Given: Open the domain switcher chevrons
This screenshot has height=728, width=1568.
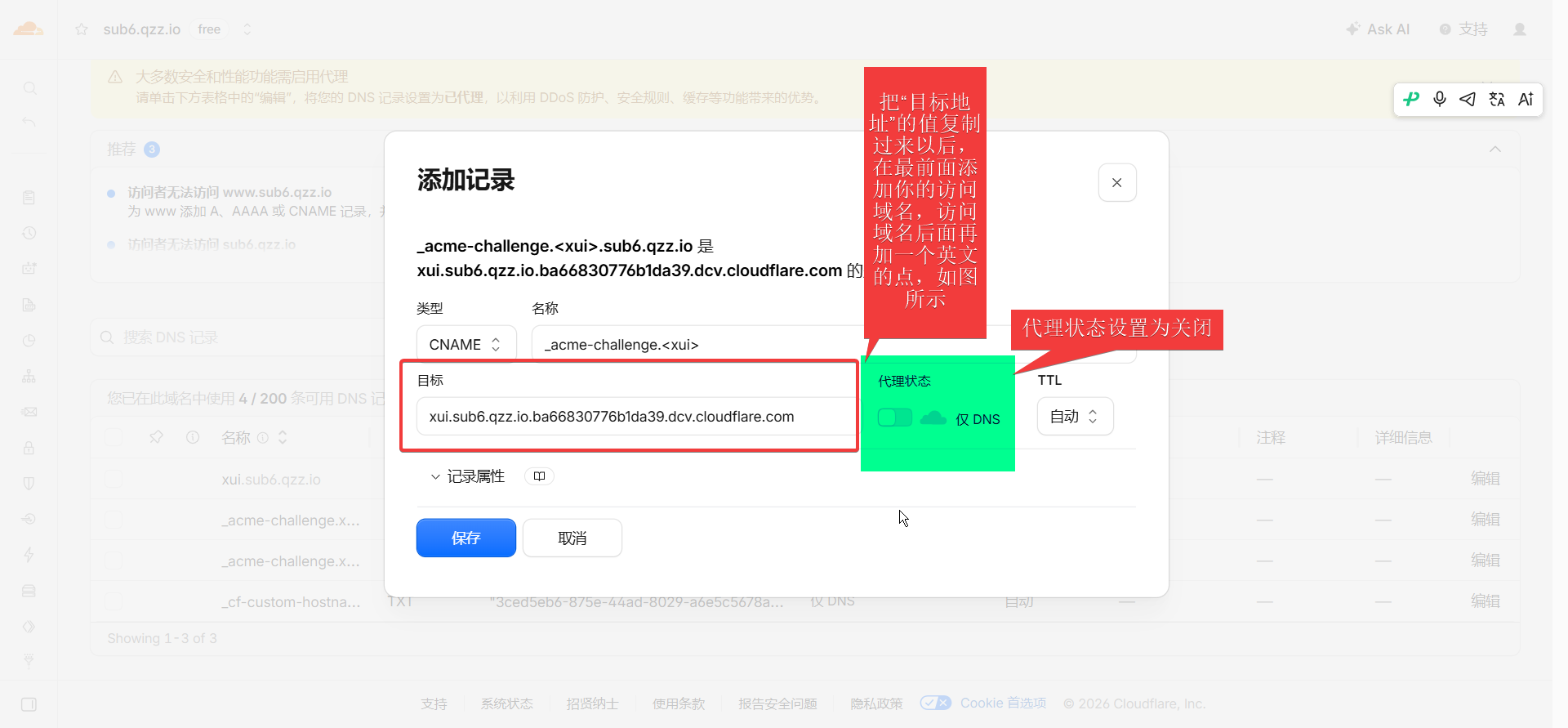Looking at the screenshot, I should (x=247, y=29).
